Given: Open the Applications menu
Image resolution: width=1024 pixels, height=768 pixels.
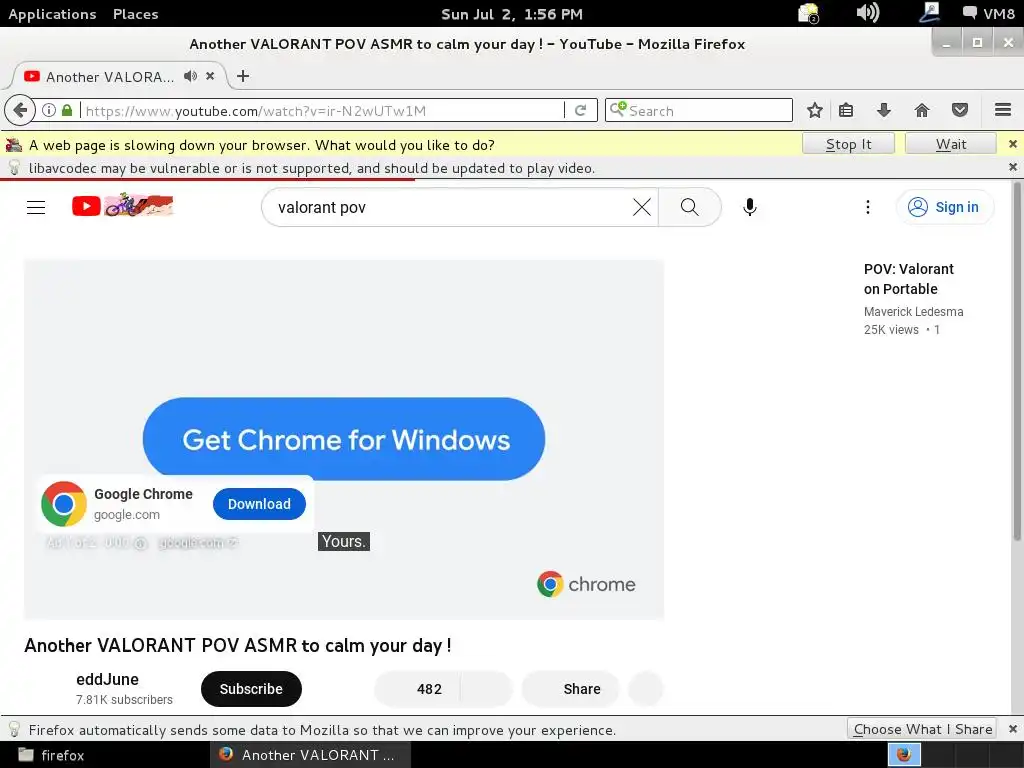Looking at the screenshot, I should tap(52, 14).
